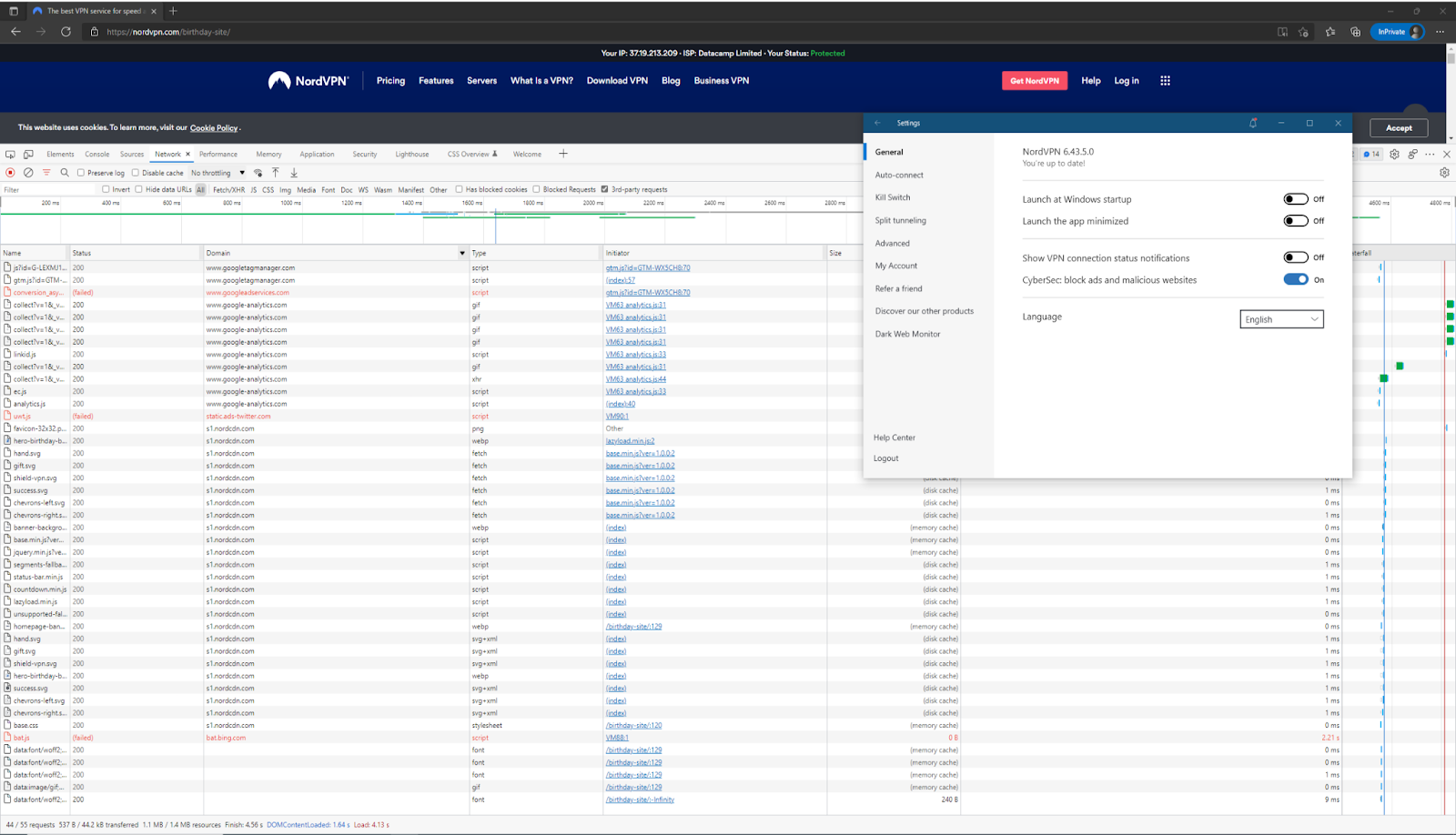Open the NordVPN notifications bell

1253,123
